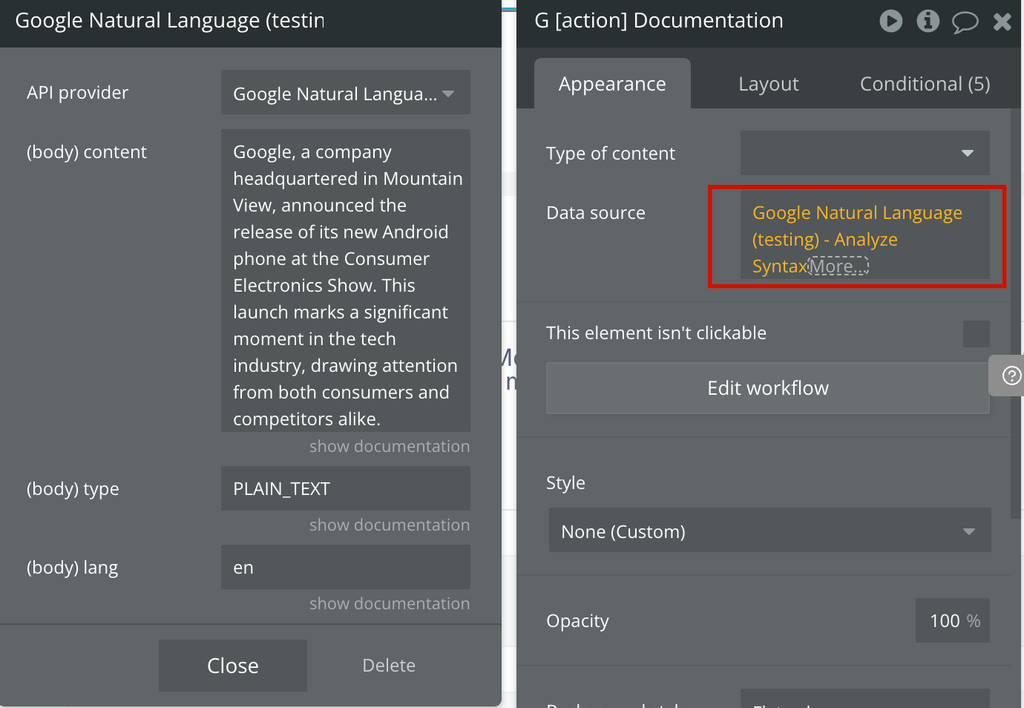Click the "(body) type" label
This screenshot has height=708, width=1024.
click(73, 489)
